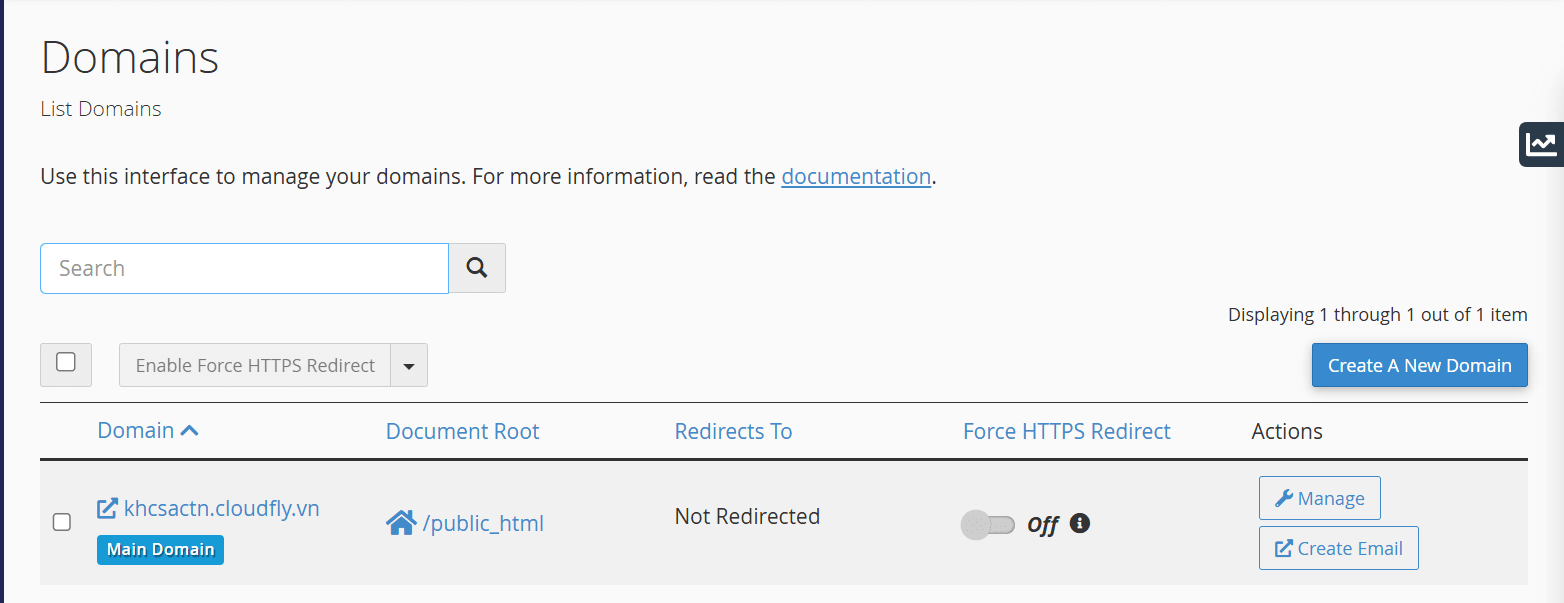The width and height of the screenshot is (1564, 603).
Task: Open the statistics chart side panel icon
Action: (x=1541, y=144)
